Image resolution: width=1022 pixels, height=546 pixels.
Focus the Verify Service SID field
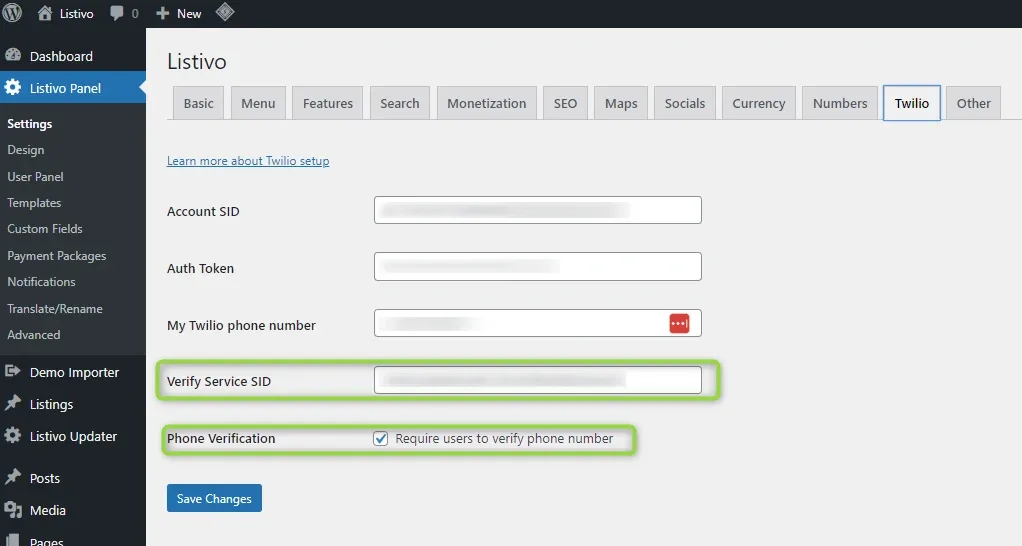pos(538,380)
